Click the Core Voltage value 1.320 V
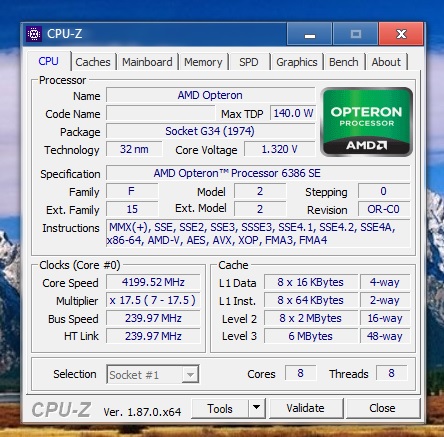444x437 pixels. point(280,149)
